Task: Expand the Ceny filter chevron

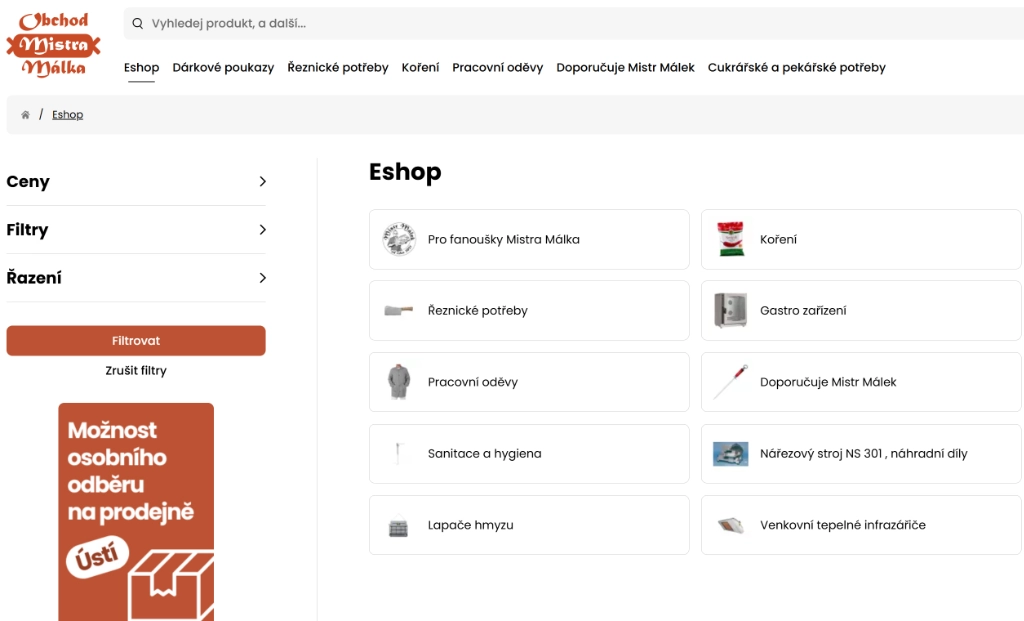Action: click(263, 182)
